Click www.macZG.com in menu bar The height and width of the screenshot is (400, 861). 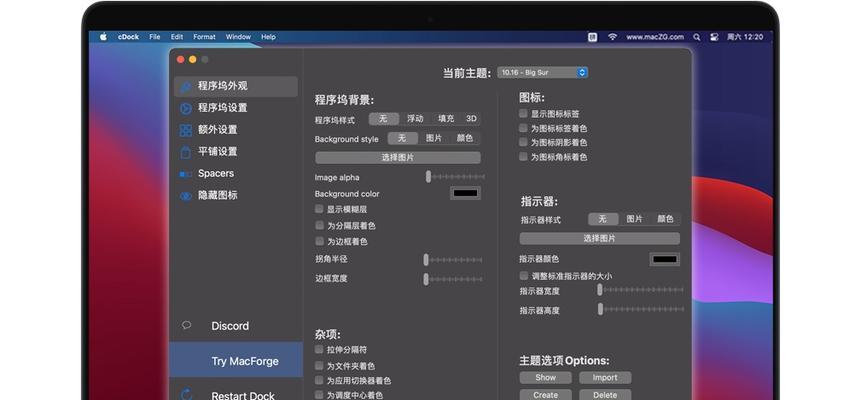pyautogui.click(x=655, y=37)
